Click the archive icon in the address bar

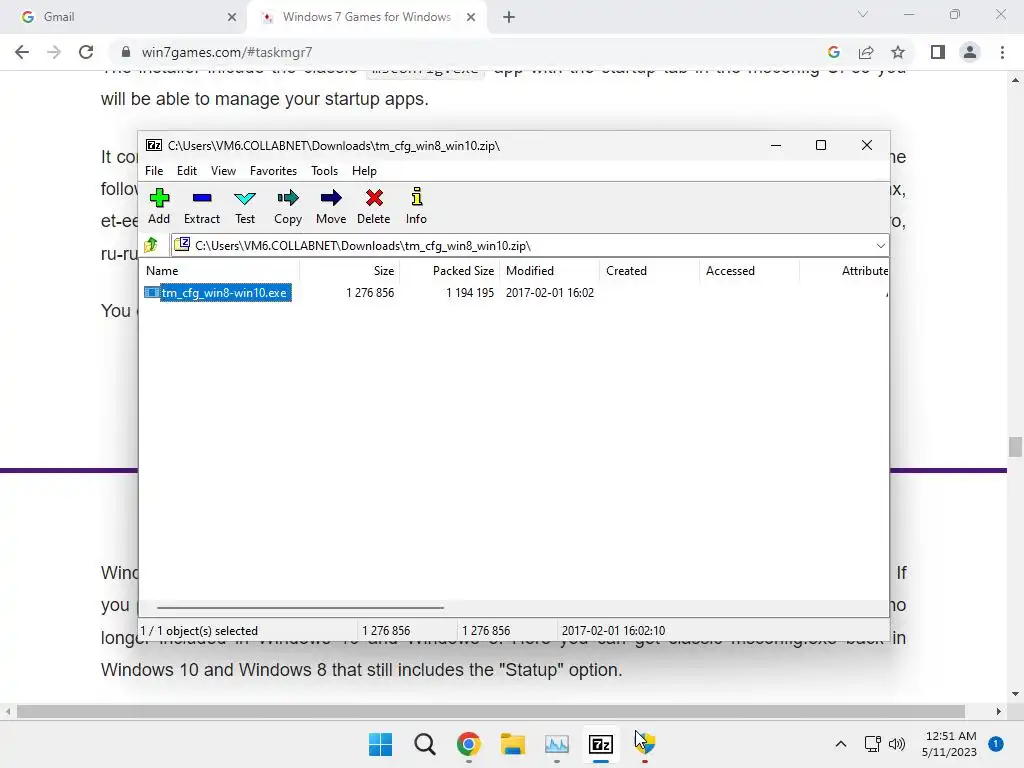(x=182, y=245)
